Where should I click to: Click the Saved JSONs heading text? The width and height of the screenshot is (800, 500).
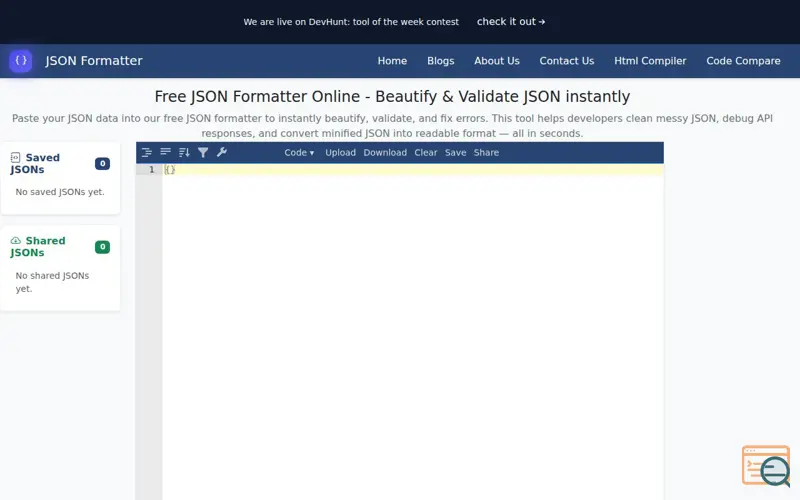pyautogui.click(x=35, y=164)
